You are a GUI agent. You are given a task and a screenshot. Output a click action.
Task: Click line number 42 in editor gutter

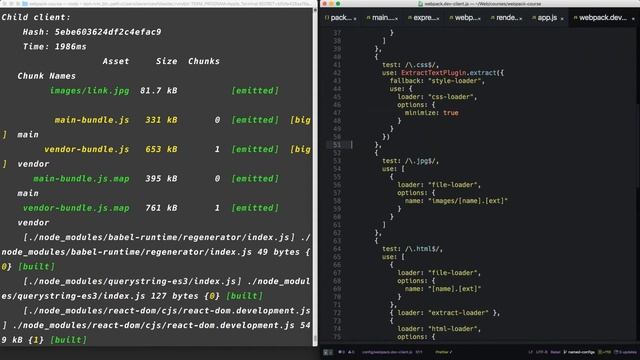pos(337,73)
